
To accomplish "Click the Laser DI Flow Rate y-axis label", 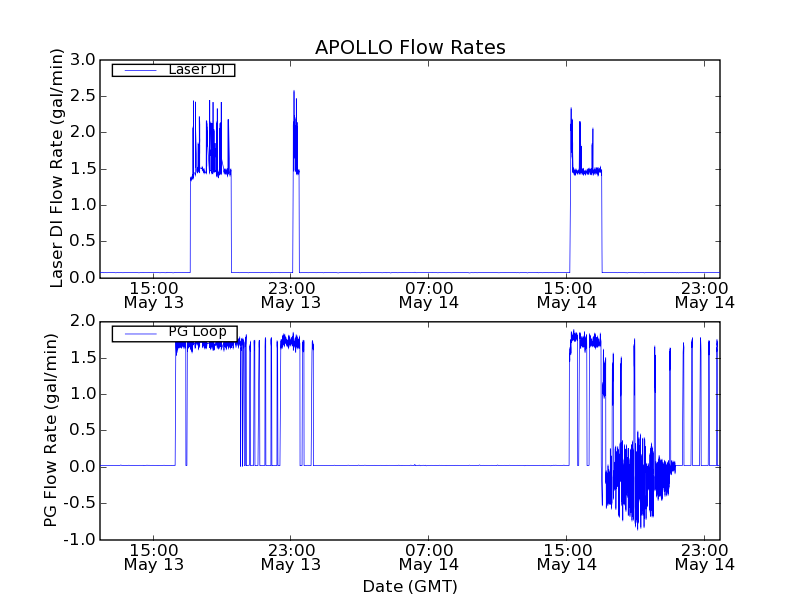I will coord(57,169).
